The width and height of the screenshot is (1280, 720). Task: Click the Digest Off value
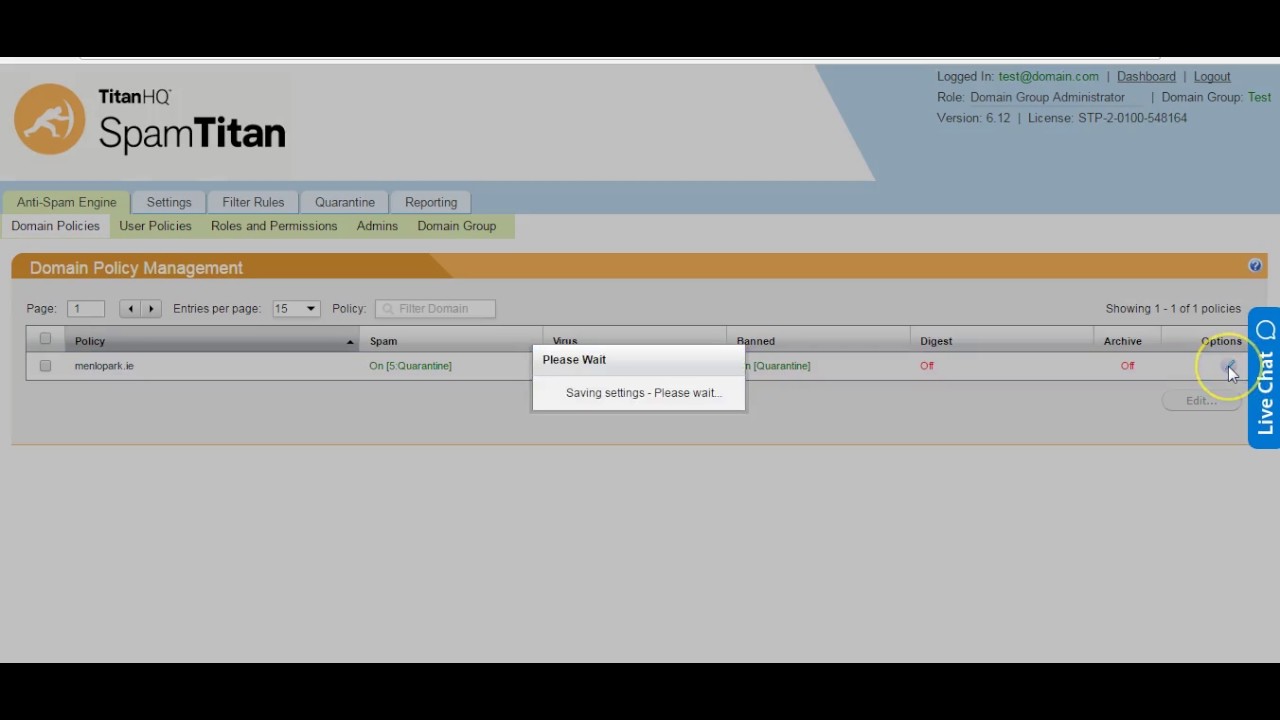927,366
